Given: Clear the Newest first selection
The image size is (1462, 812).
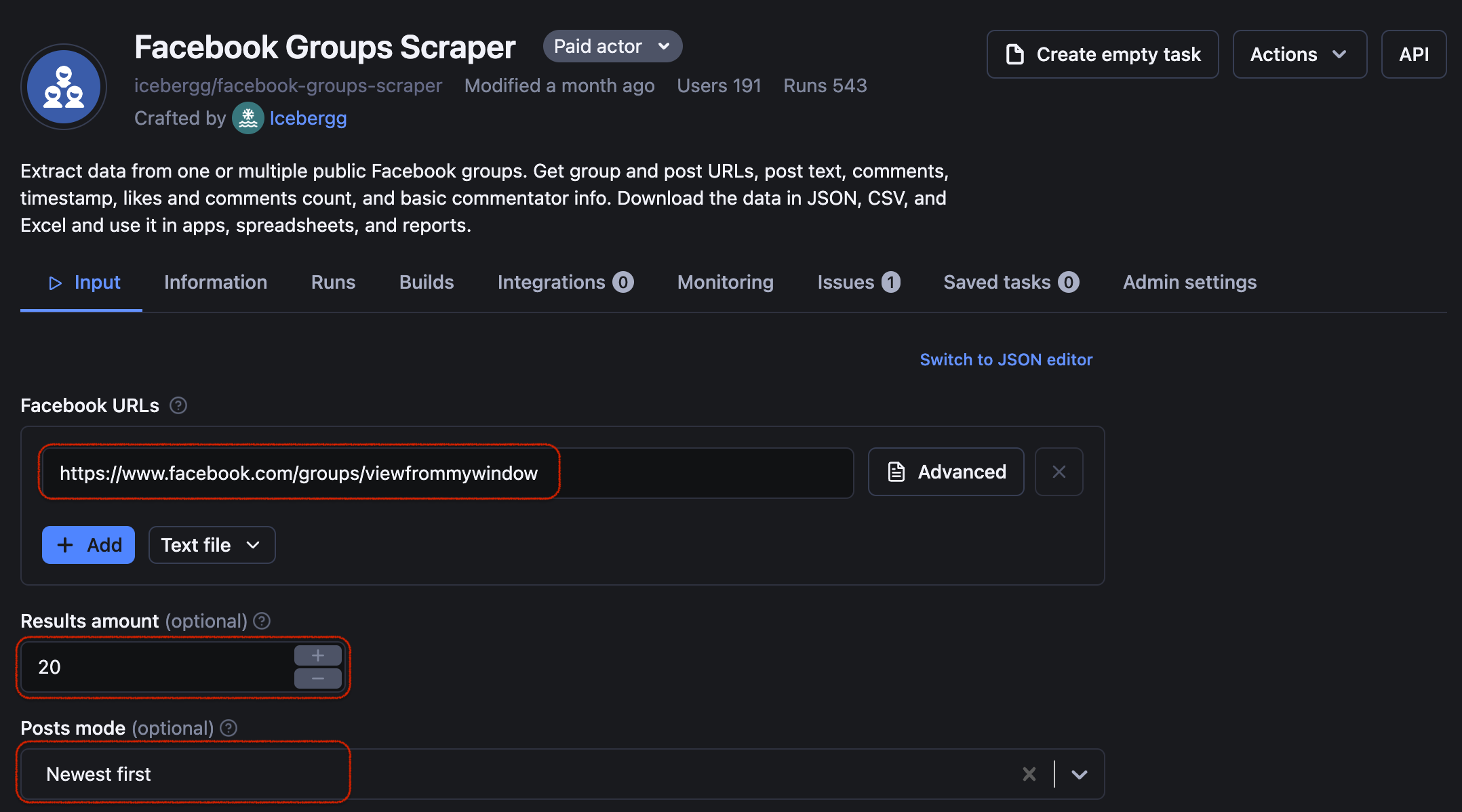Looking at the screenshot, I should pyautogui.click(x=1029, y=774).
